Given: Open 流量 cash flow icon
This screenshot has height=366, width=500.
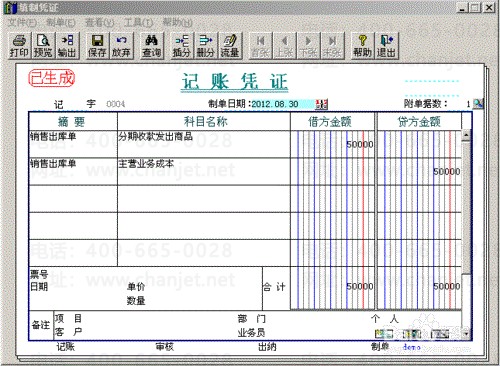Looking at the screenshot, I should 230,46.
